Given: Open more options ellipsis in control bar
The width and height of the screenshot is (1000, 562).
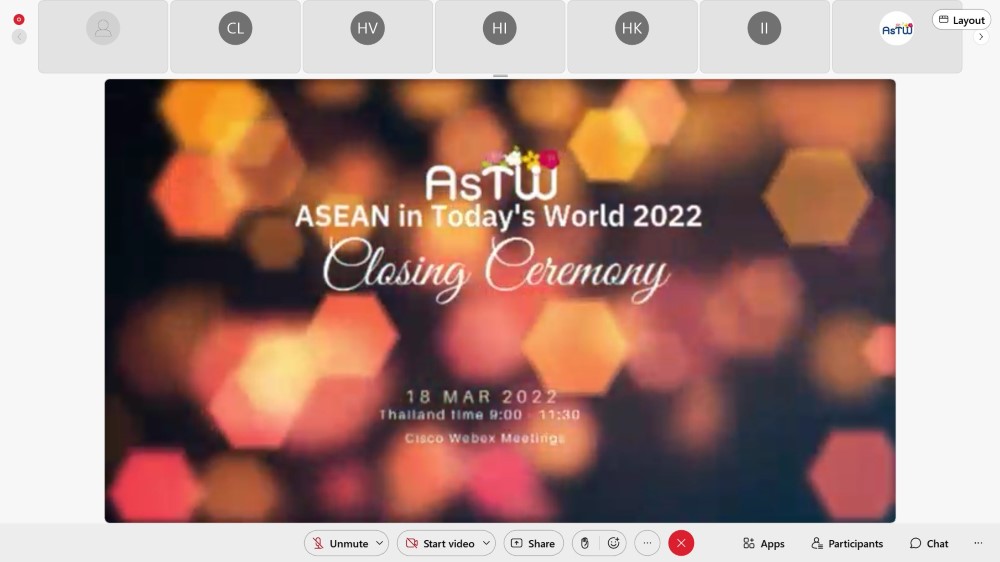Looking at the screenshot, I should coord(647,544).
